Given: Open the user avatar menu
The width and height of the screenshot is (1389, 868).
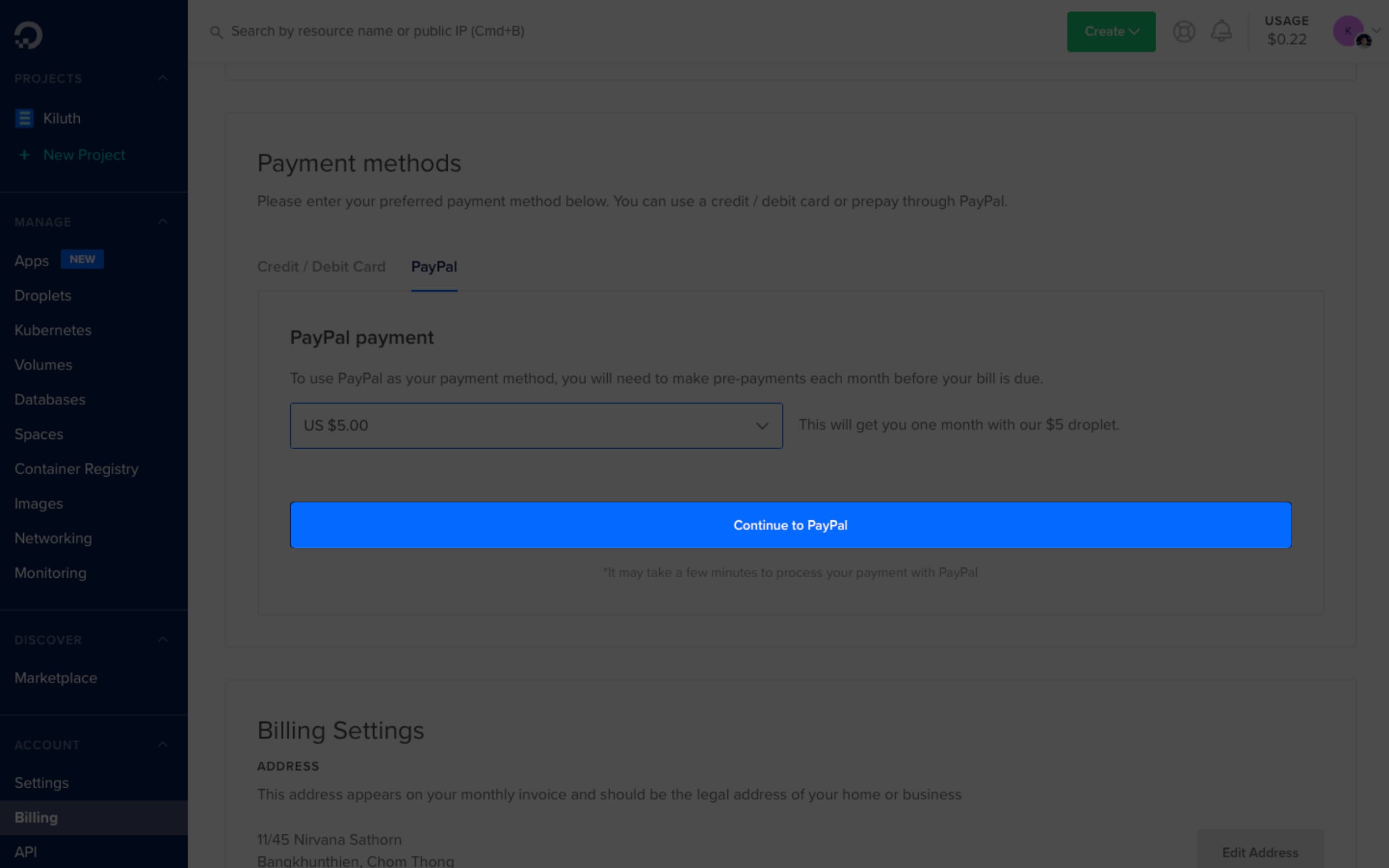Looking at the screenshot, I should click(1348, 31).
